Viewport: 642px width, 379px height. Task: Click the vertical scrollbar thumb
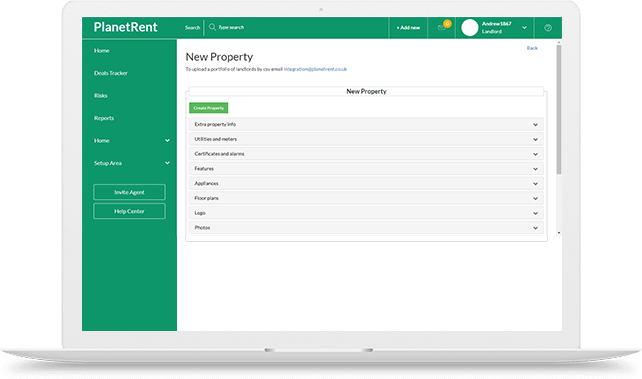[x=559, y=110]
